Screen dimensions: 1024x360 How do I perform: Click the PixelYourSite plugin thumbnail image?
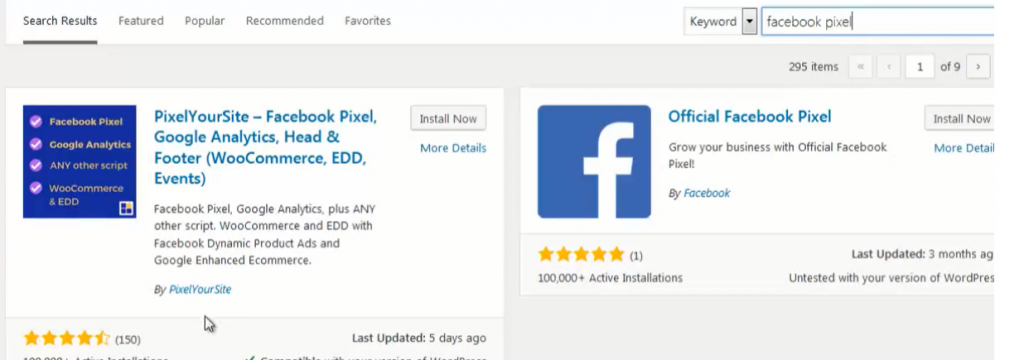point(80,161)
